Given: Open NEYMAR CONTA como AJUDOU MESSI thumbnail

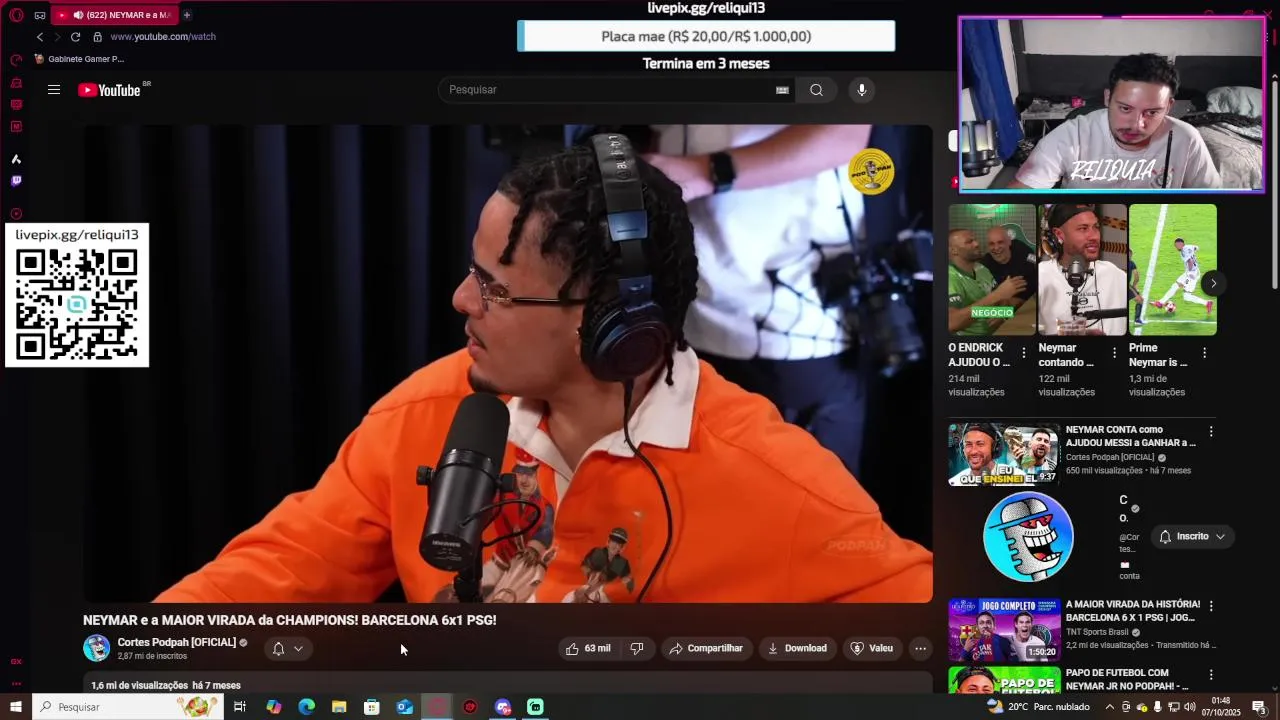Looking at the screenshot, I should (x=1004, y=455).
